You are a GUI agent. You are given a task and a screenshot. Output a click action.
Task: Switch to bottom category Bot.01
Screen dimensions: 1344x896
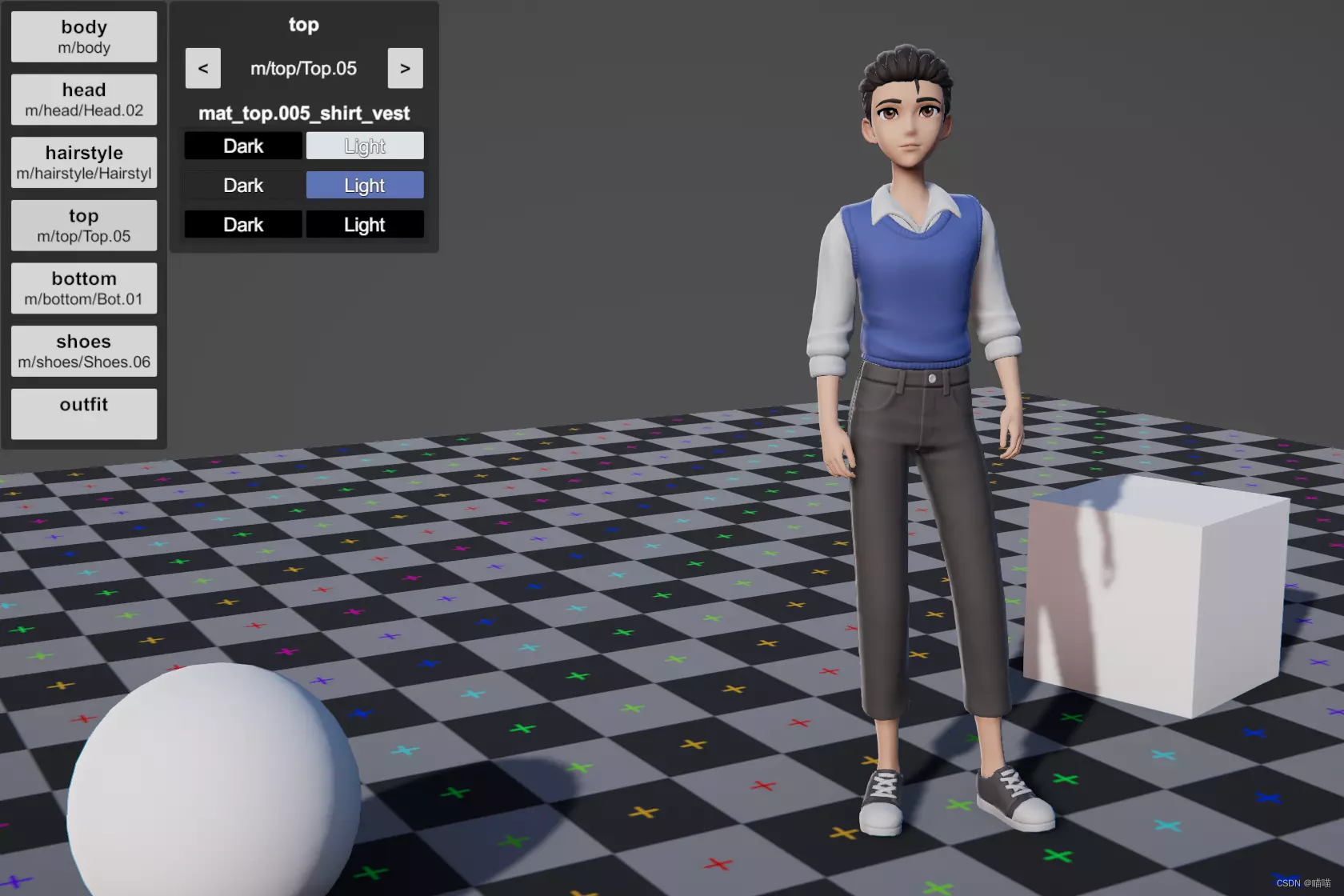click(x=83, y=287)
